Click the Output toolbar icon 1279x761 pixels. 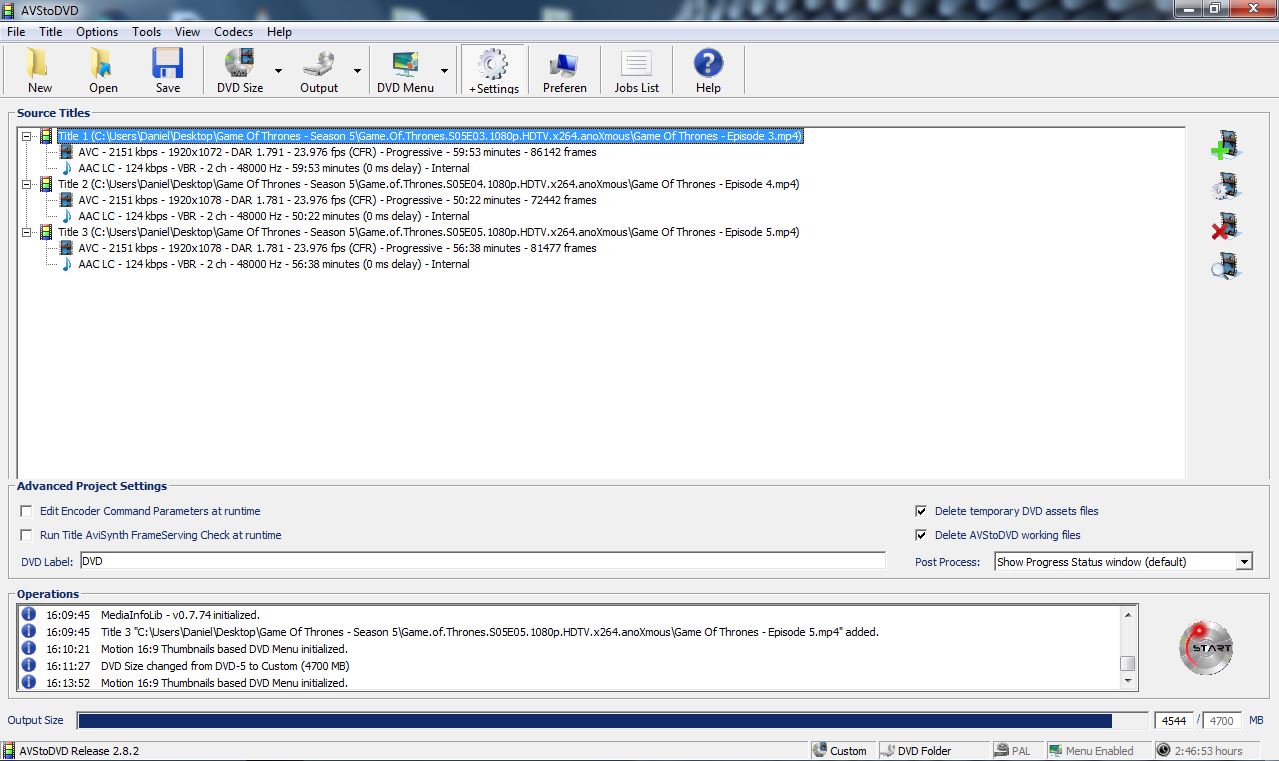click(x=319, y=70)
